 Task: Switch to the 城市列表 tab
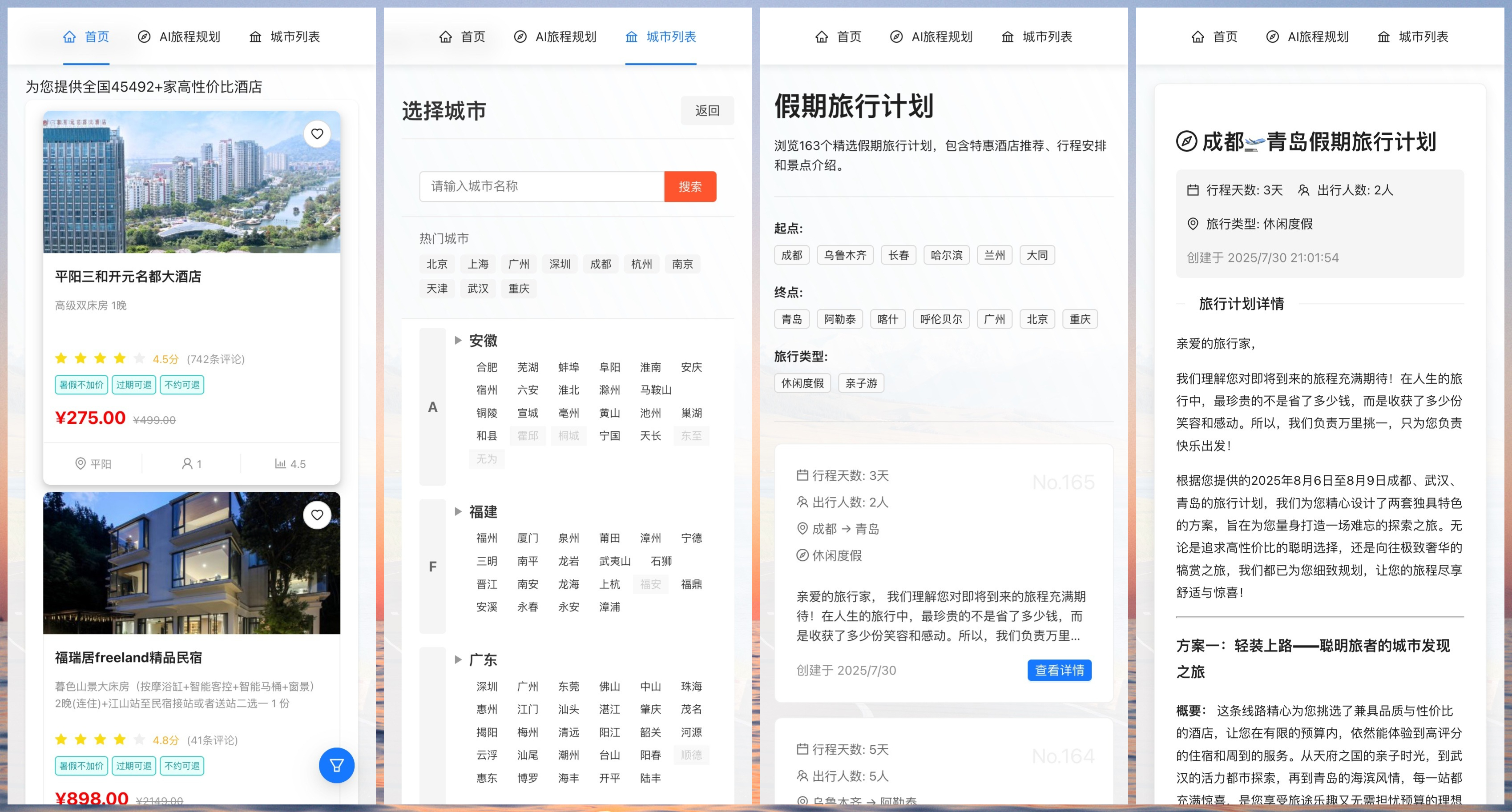pyautogui.click(x=295, y=36)
